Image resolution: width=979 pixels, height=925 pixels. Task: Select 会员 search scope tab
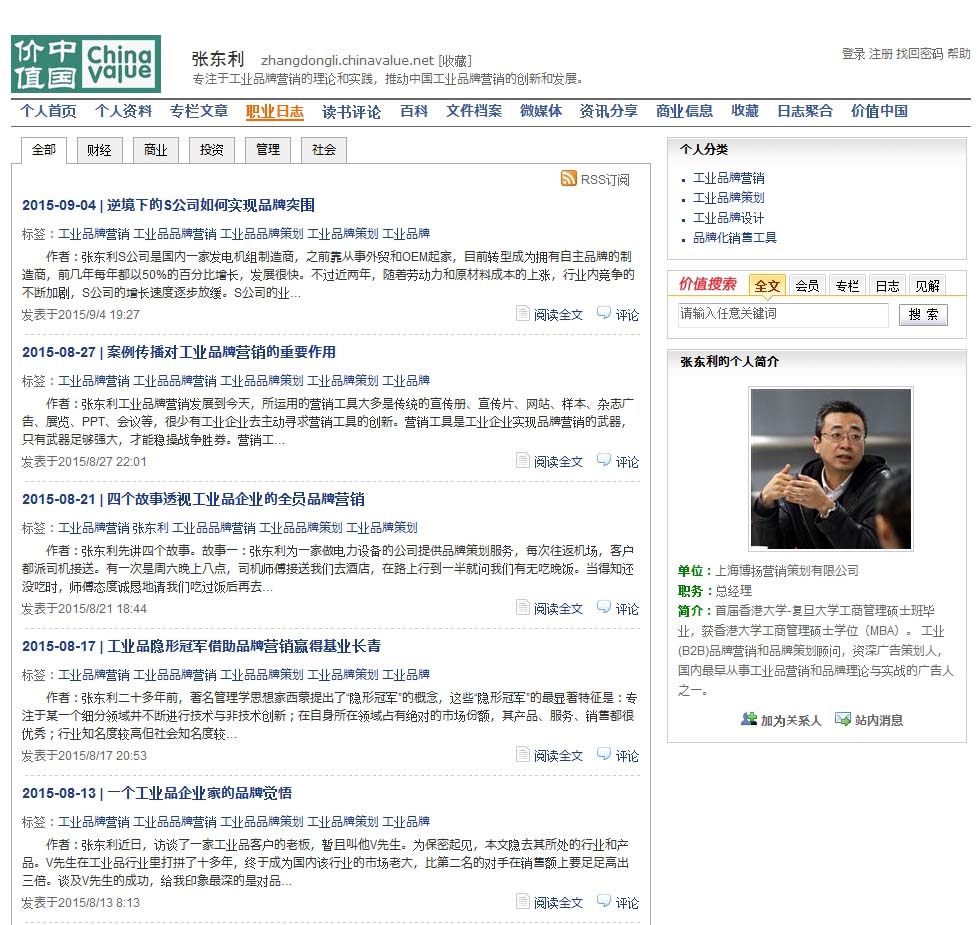point(807,285)
